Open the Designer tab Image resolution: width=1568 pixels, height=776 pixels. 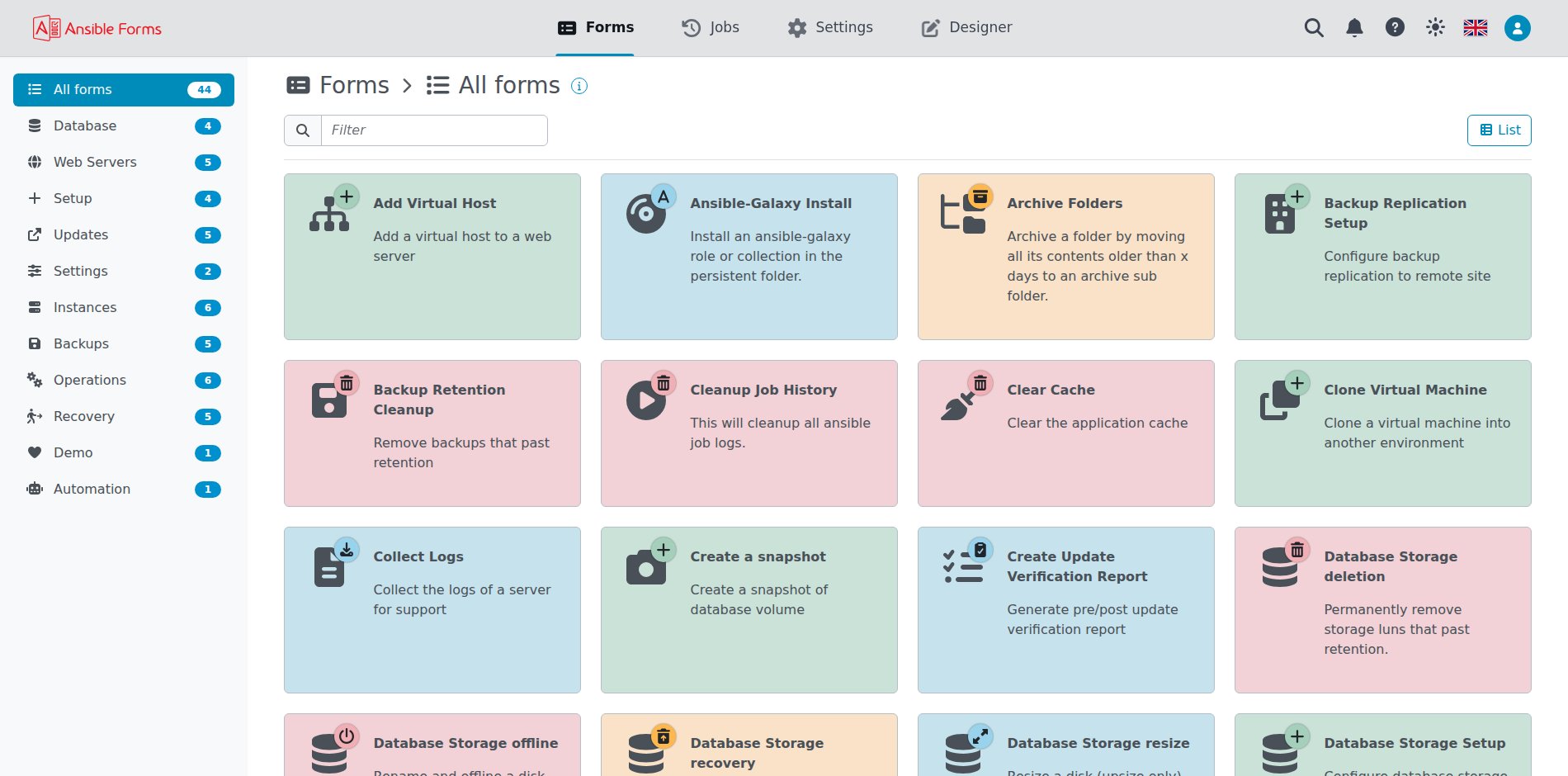[966, 27]
